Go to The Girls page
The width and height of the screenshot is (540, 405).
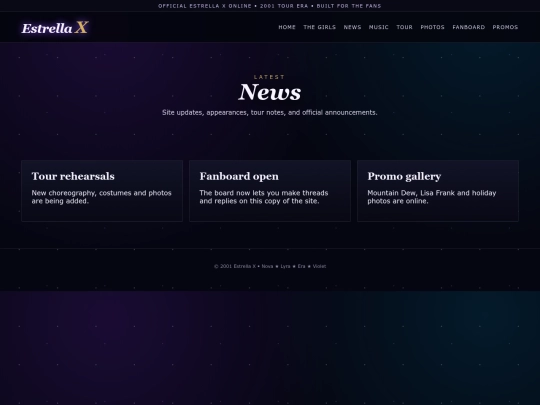[320, 27]
